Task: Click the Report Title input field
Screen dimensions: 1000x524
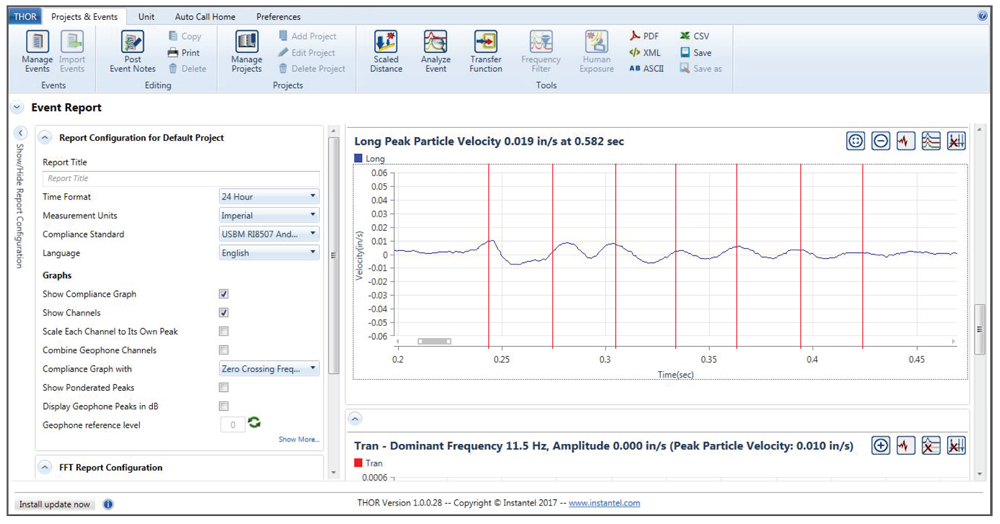Action: (181, 178)
